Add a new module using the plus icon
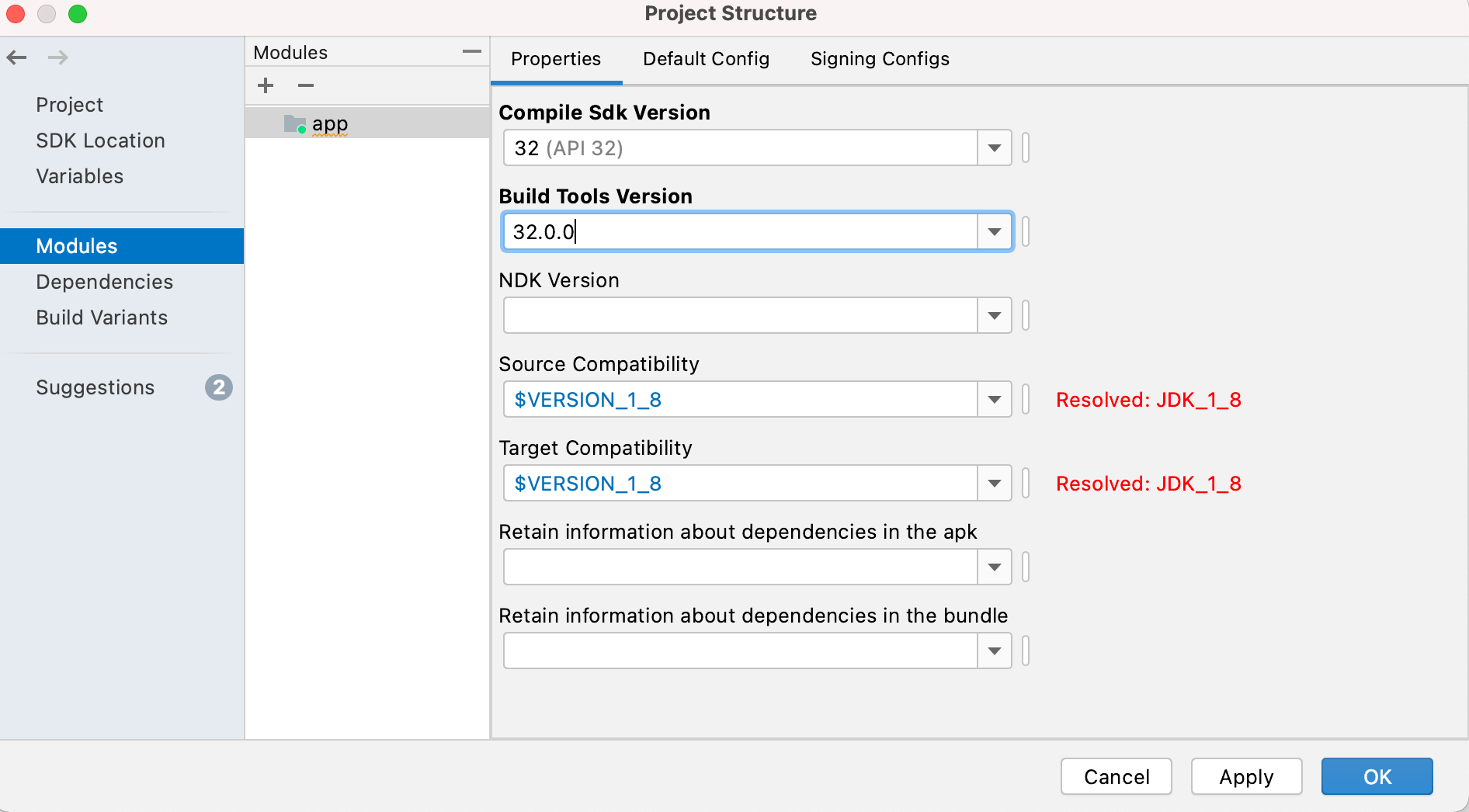 (265, 85)
